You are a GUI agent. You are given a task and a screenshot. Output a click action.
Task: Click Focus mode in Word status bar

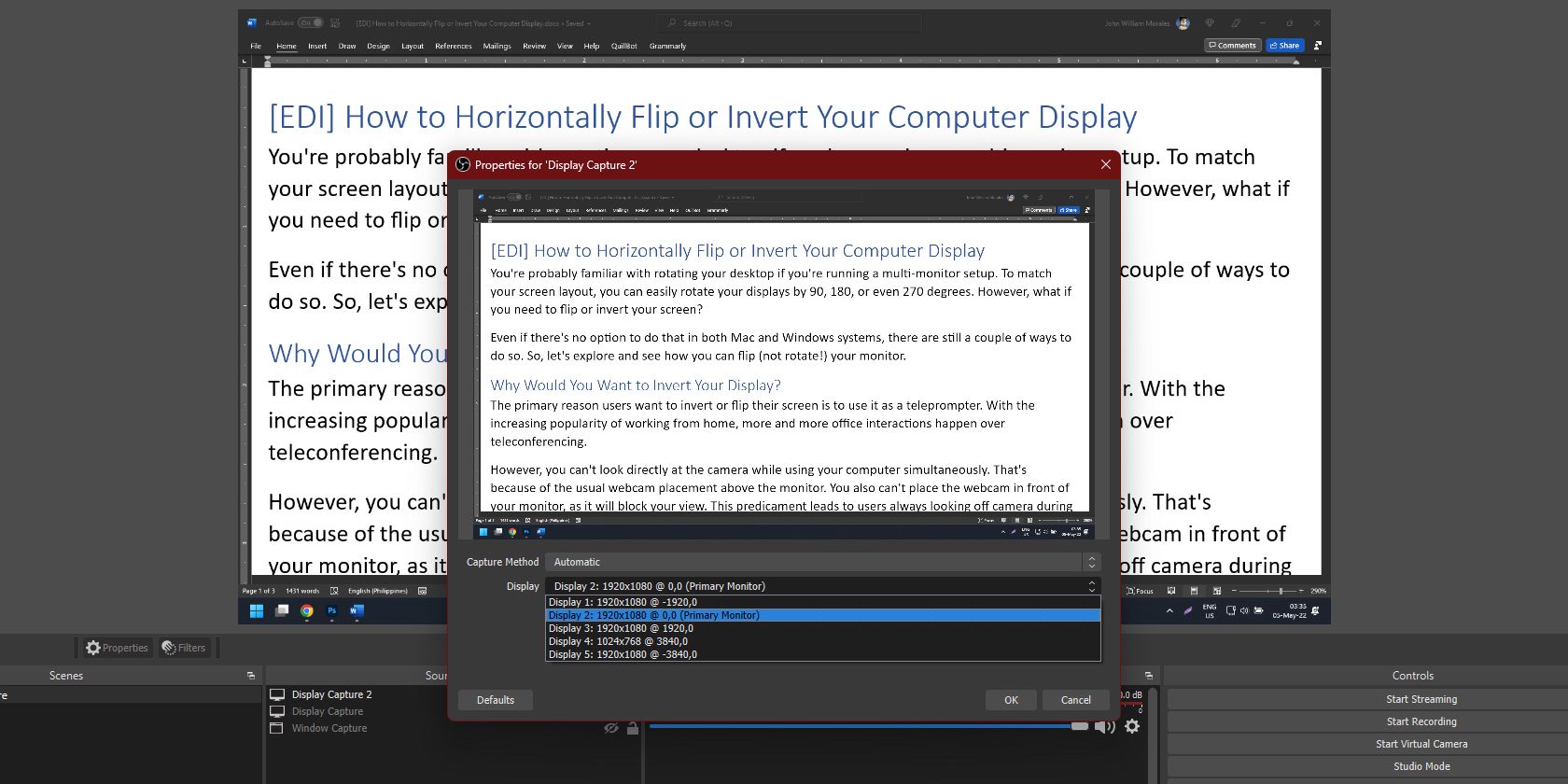click(x=1140, y=591)
